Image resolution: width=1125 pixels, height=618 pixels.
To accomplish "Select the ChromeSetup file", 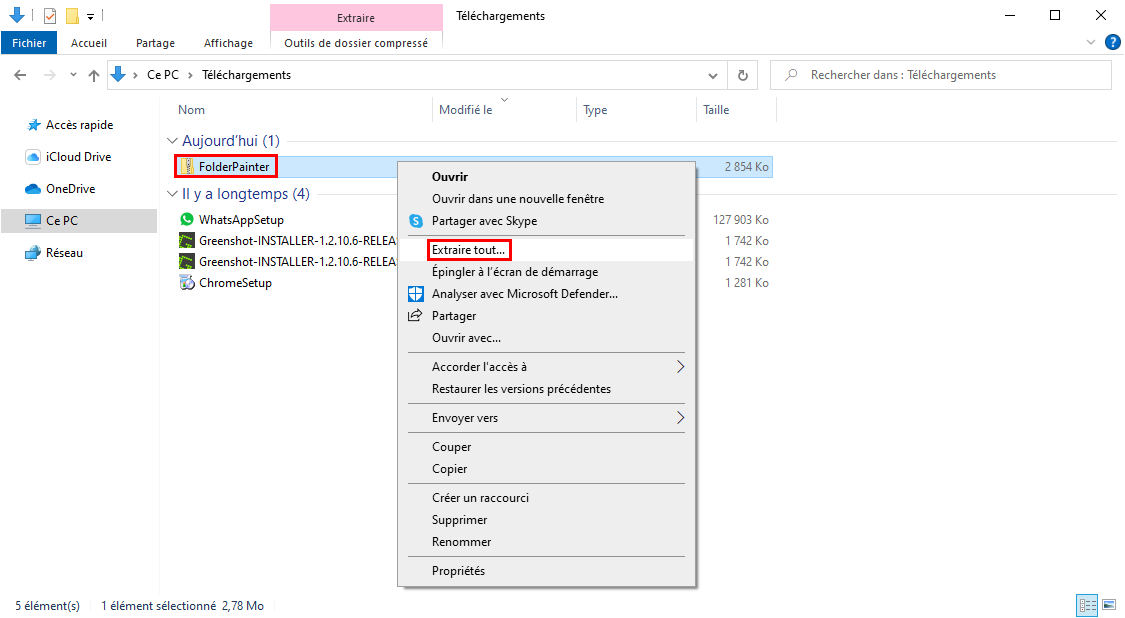I will click(235, 283).
